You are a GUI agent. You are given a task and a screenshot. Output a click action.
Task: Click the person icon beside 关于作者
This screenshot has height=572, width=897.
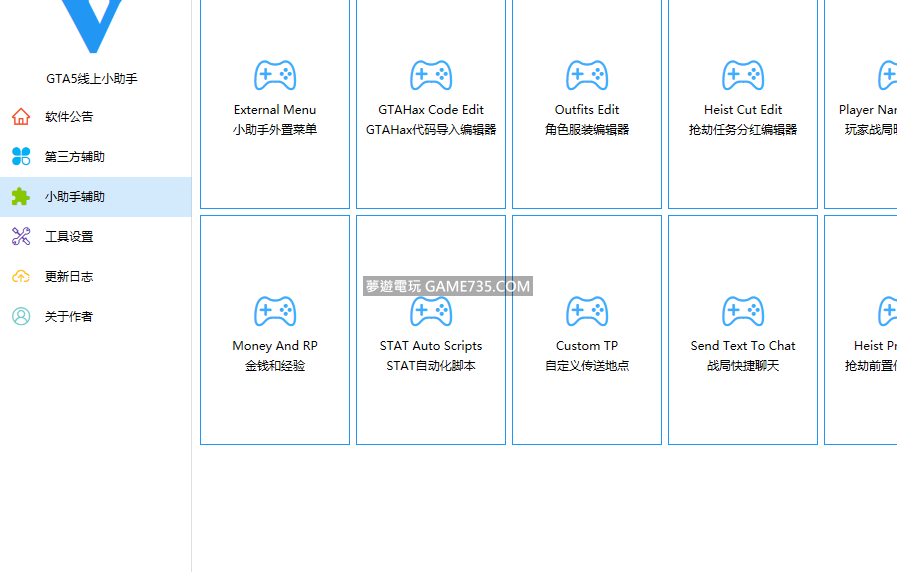tap(21, 317)
